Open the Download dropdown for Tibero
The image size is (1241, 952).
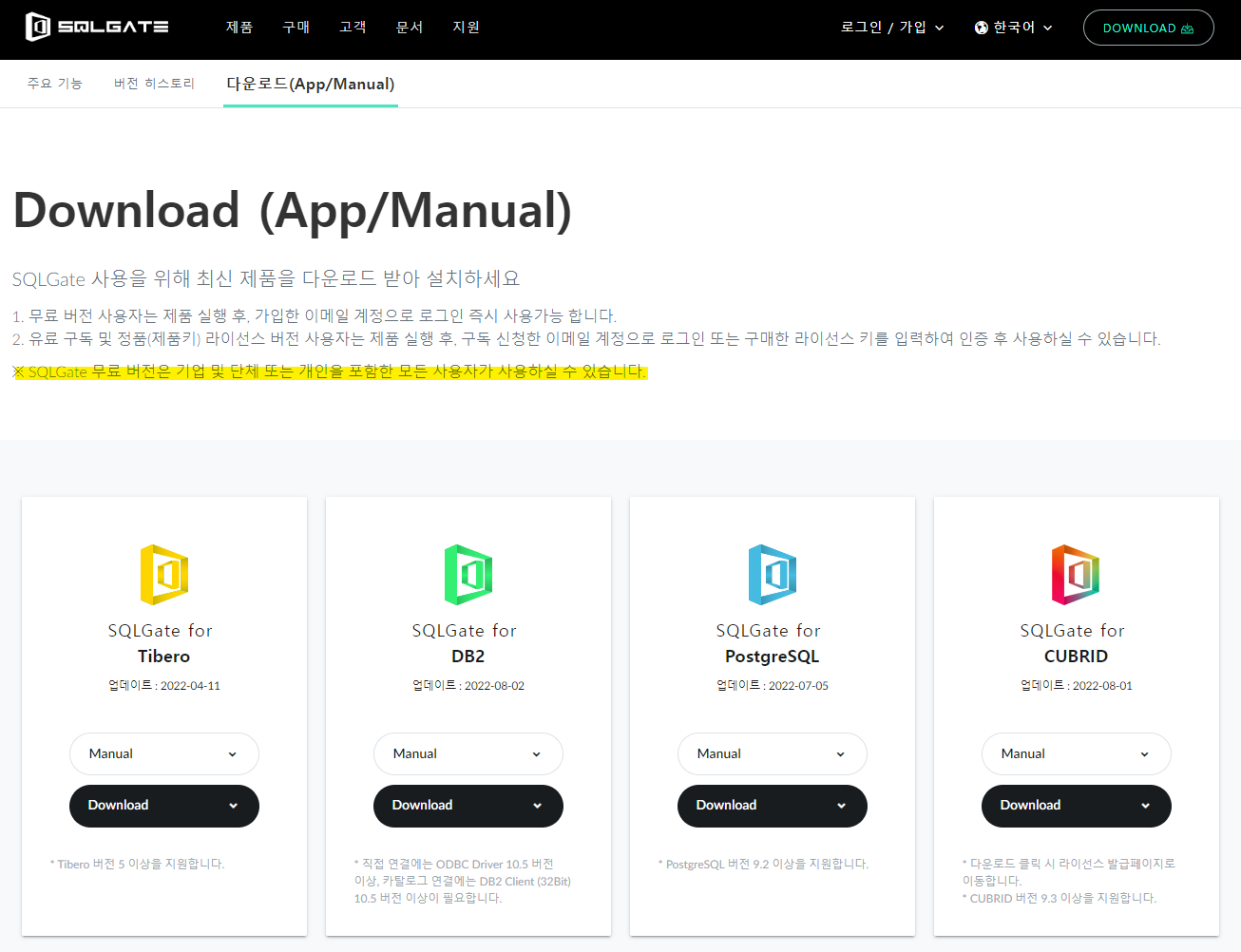pyautogui.click(x=164, y=806)
